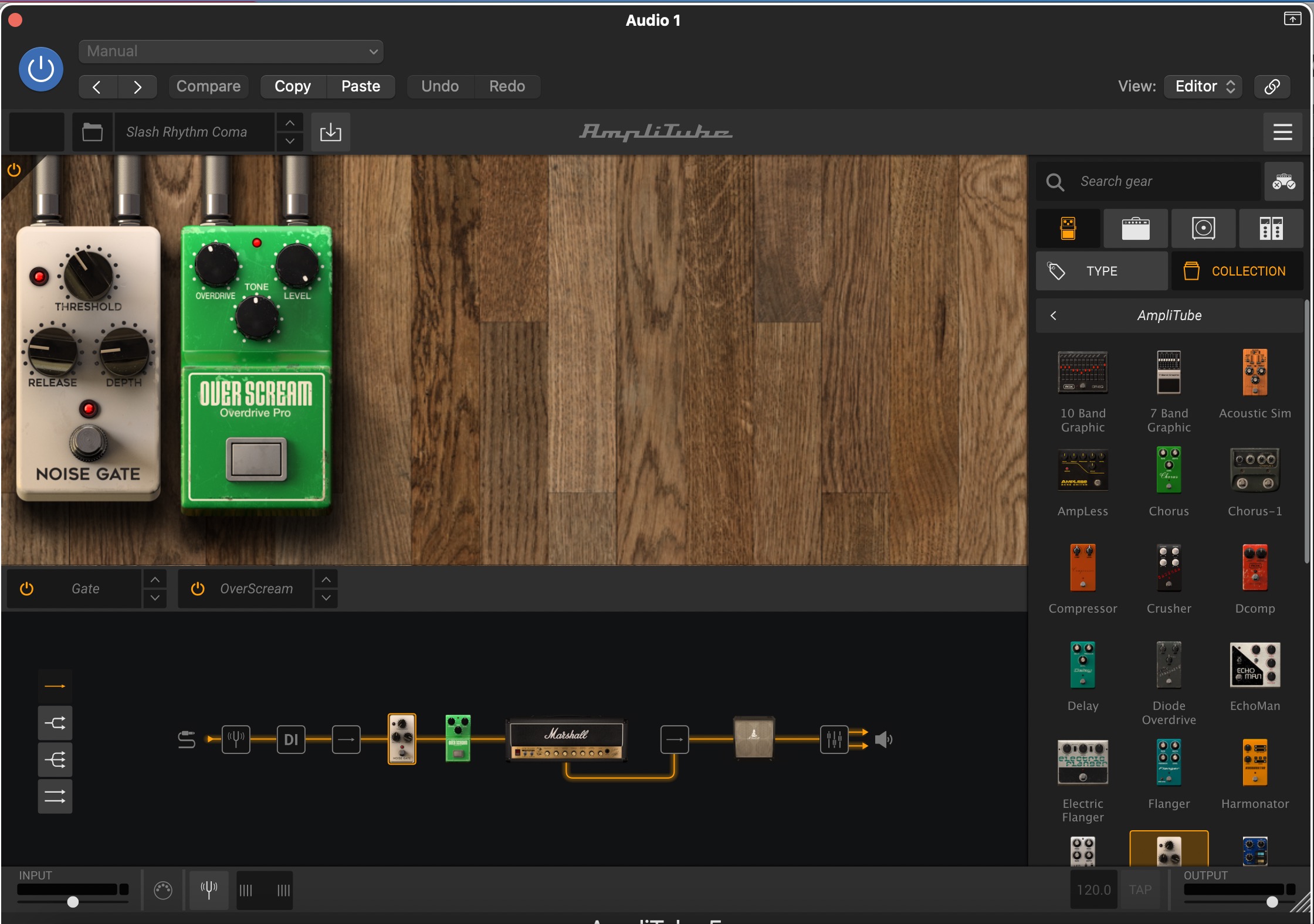Select the two-way split signal routing
The width and height of the screenshot is (1314, 924).
55,723
